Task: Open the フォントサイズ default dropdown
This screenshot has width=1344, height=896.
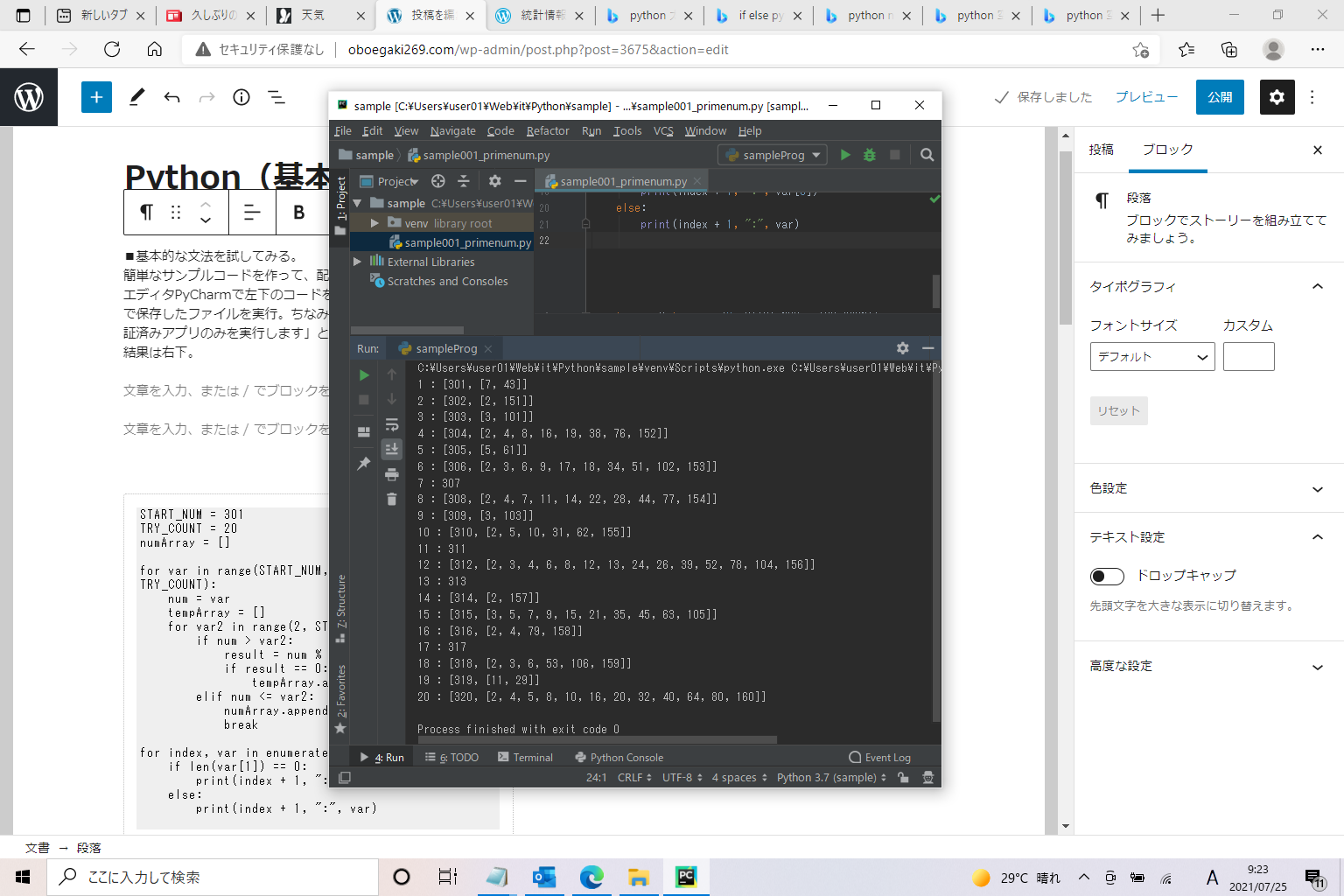Action: pyautogui.click(x=1152, y=356)
